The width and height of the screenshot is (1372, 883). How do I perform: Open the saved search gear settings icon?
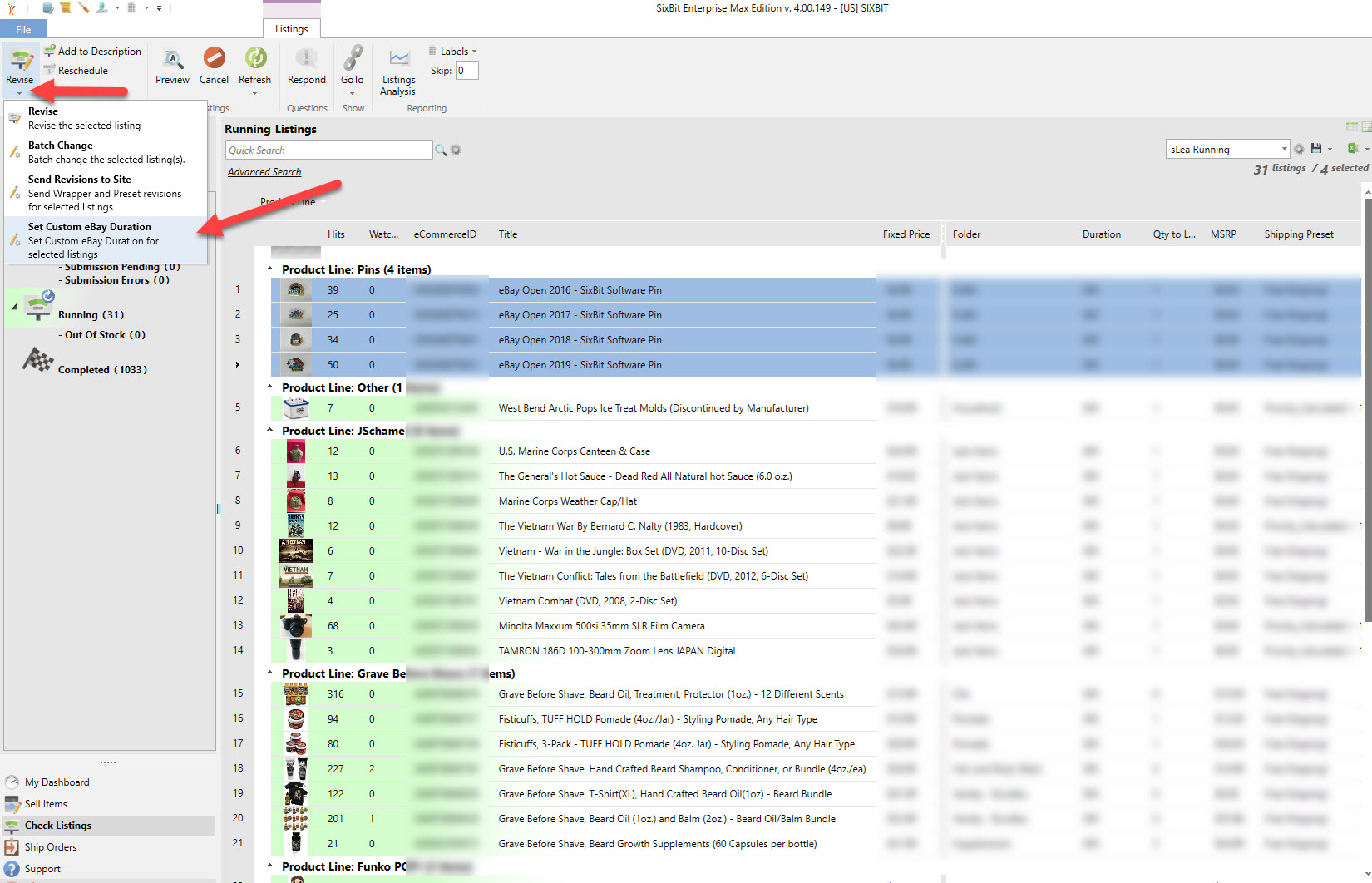pos(1299,148)
